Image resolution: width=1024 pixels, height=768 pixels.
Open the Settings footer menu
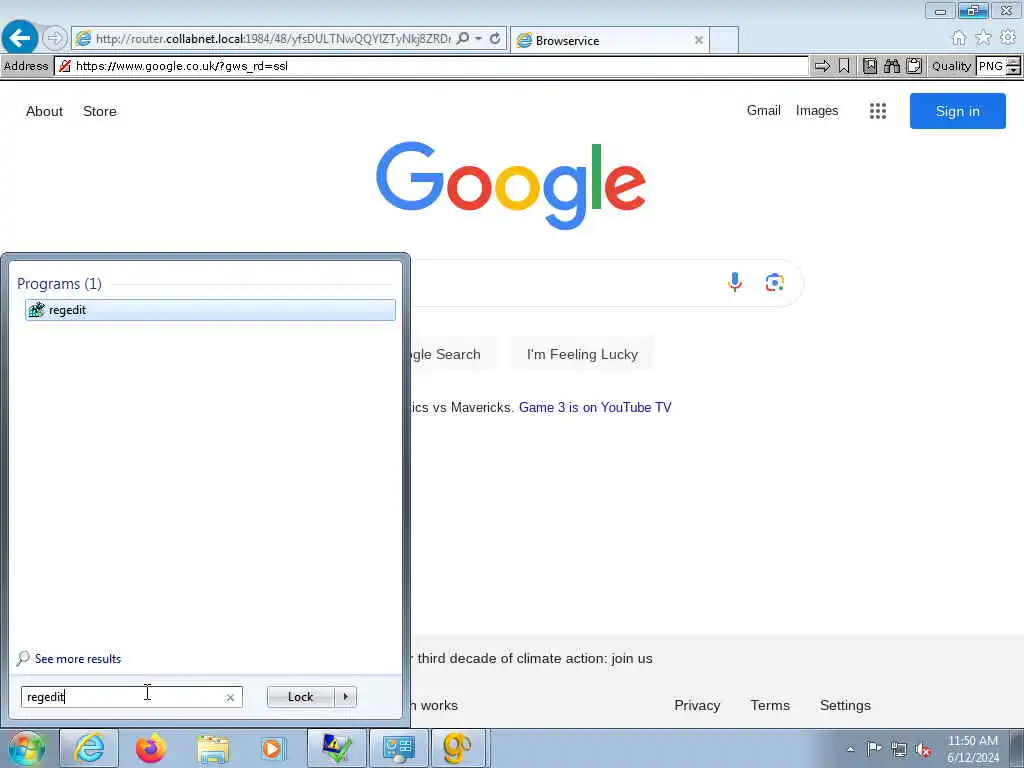[845, 705]
